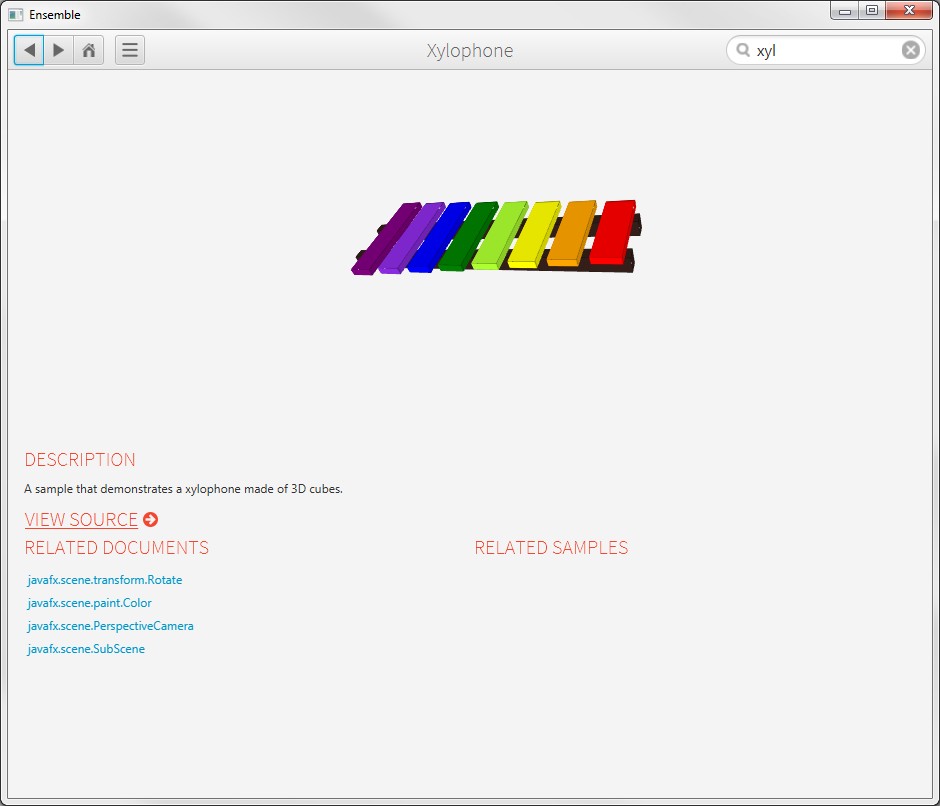Image resolution: width=940 pixels, height=806 pixels.
Task: Open the hamburger list menu
Action: coord(130,50)
